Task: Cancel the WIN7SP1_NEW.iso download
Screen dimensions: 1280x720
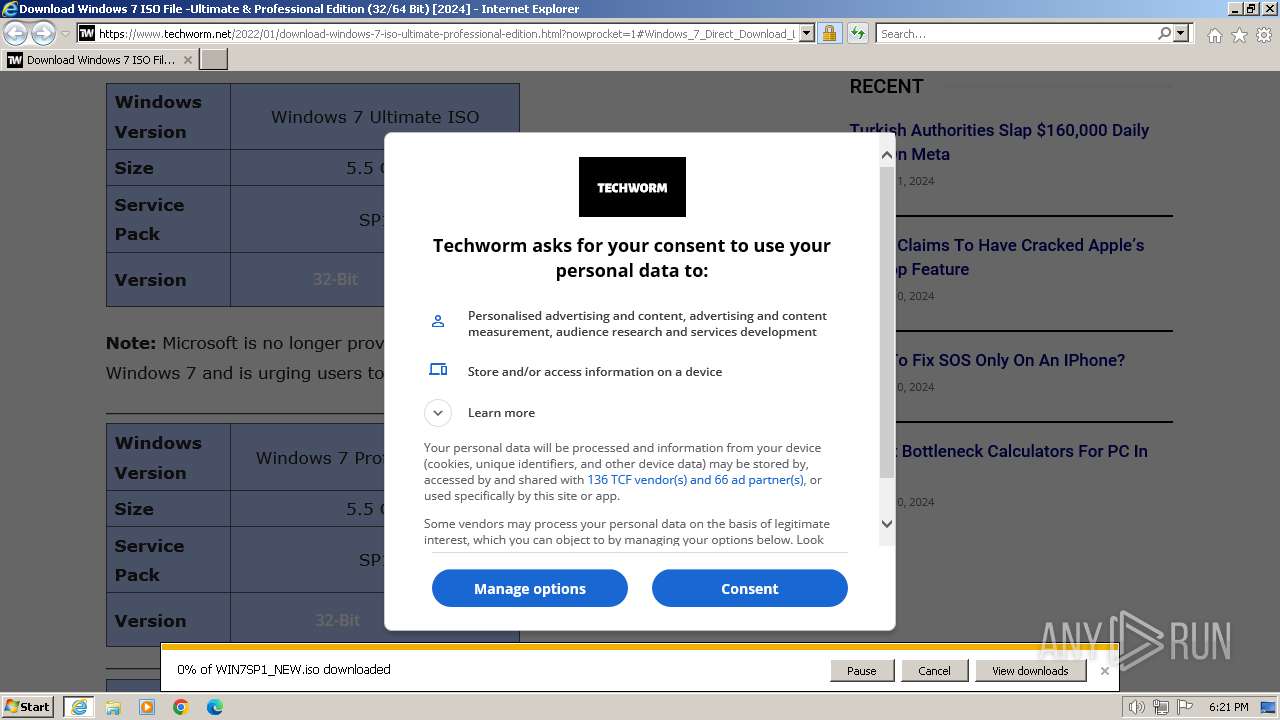Action: [934, 671]
